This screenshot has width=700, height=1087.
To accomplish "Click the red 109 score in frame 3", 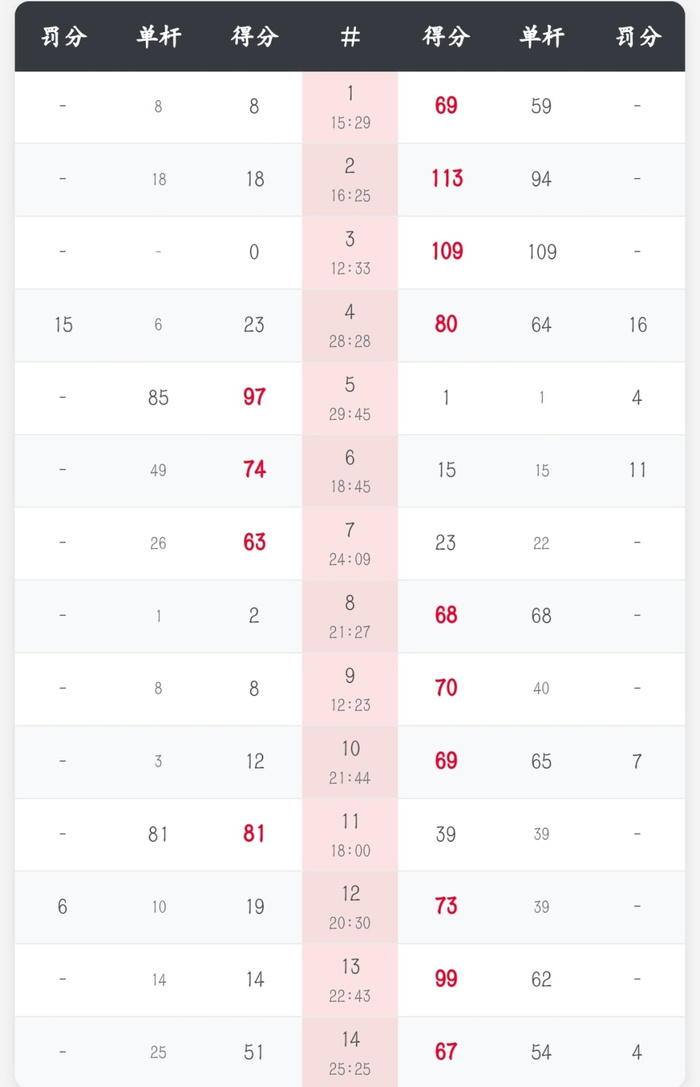I will 446,252.
